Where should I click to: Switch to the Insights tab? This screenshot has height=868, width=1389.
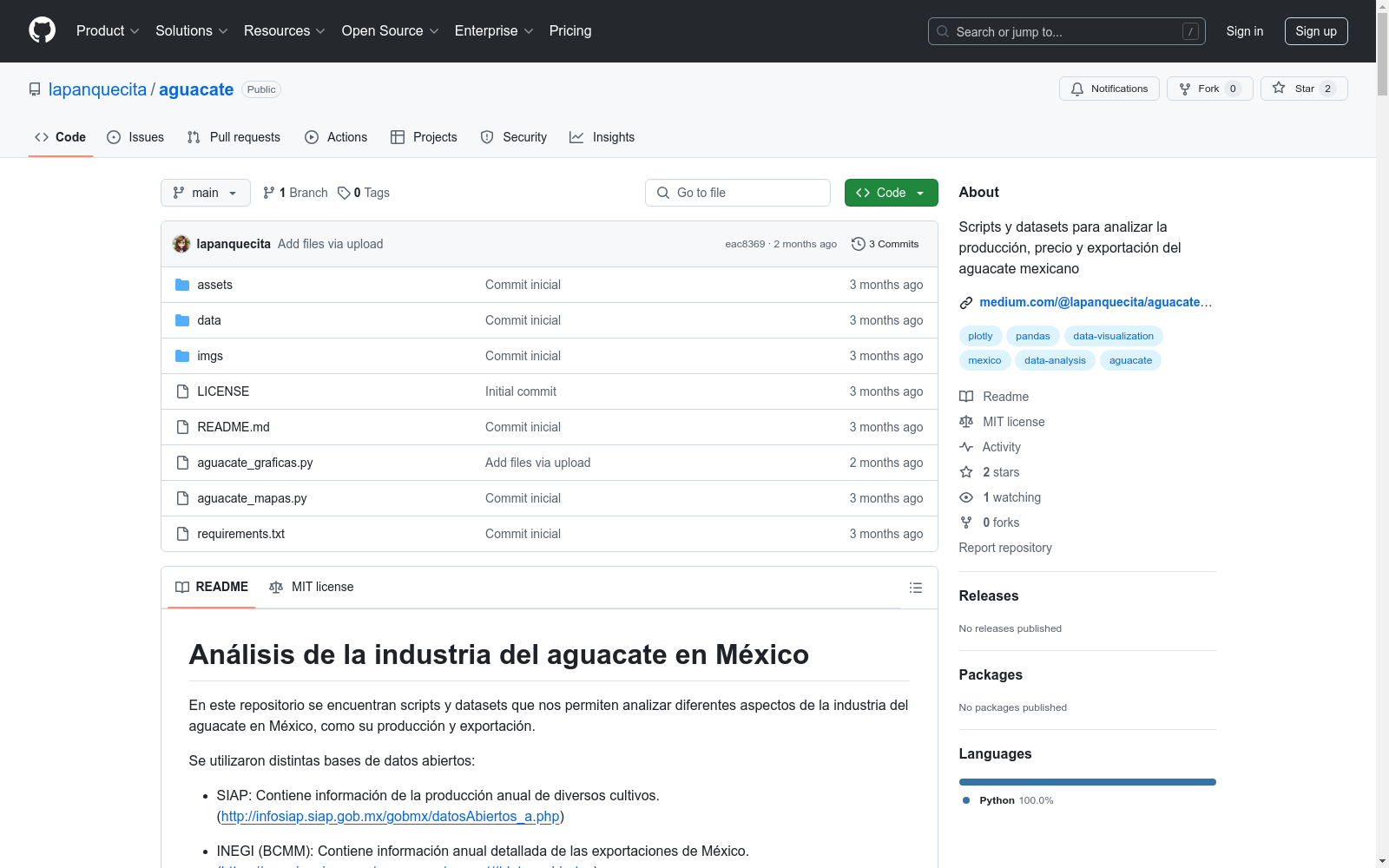click(602, 137)
